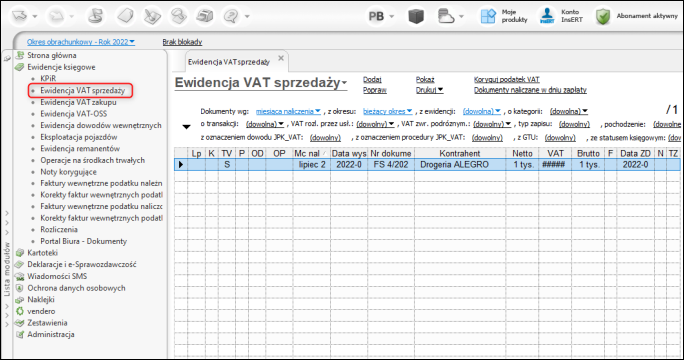The image size is (684, 360).
Task: Close the Ewidencja VAT sprzedaży tab
Action: click(x=281, y=58)
